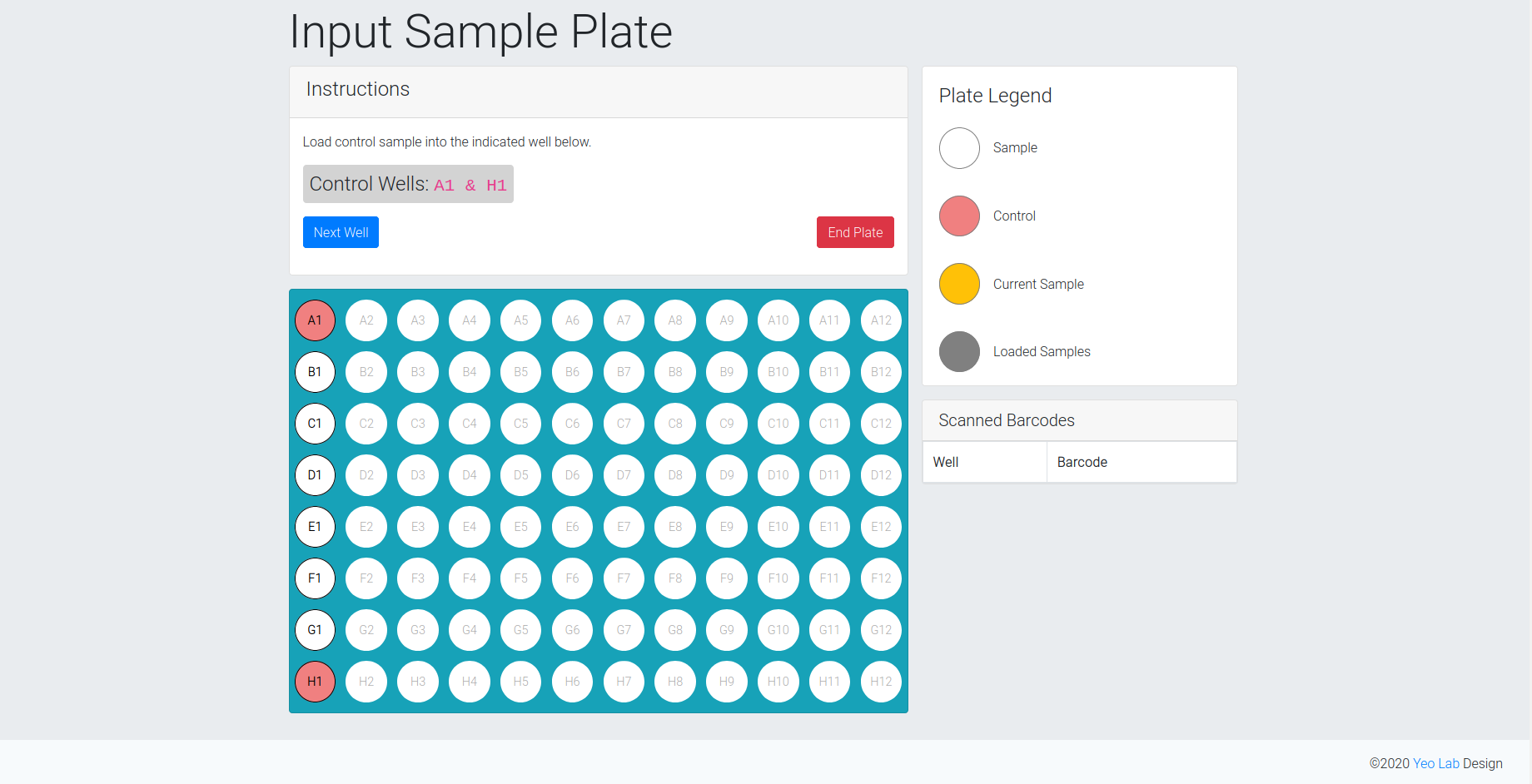Click the Next Well button
Viewport: 1532px width, 784px height.
coord(341,232)
